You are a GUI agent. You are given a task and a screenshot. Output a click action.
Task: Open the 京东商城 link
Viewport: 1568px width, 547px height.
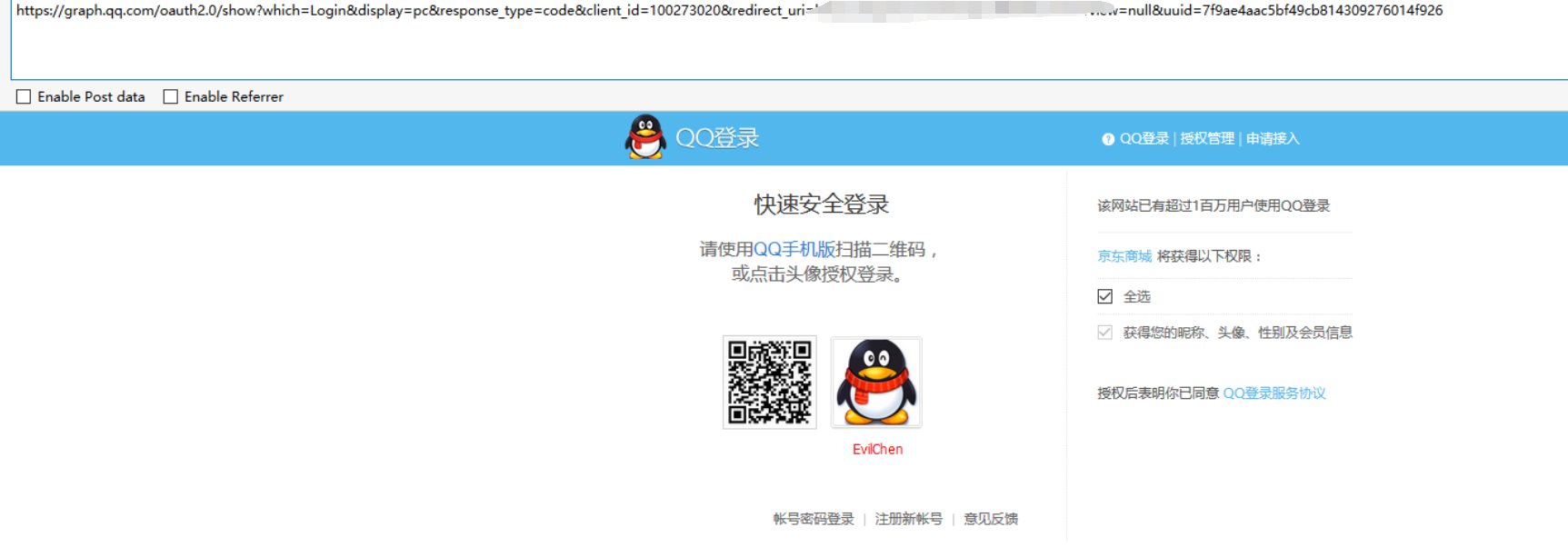pyautogui.click(x=1124, y=256)
